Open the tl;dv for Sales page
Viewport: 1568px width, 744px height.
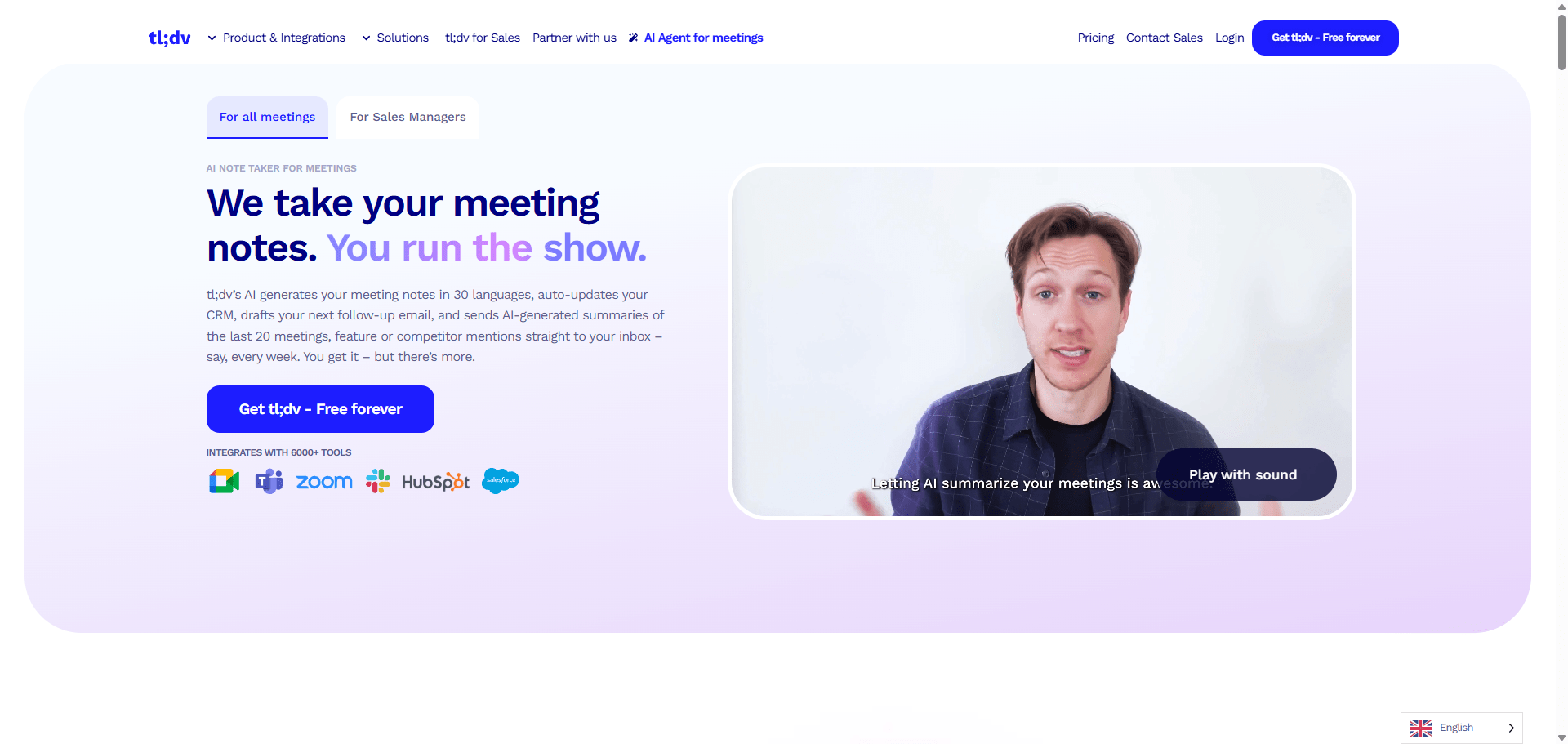pyautogui.click(x=483, y=38)
